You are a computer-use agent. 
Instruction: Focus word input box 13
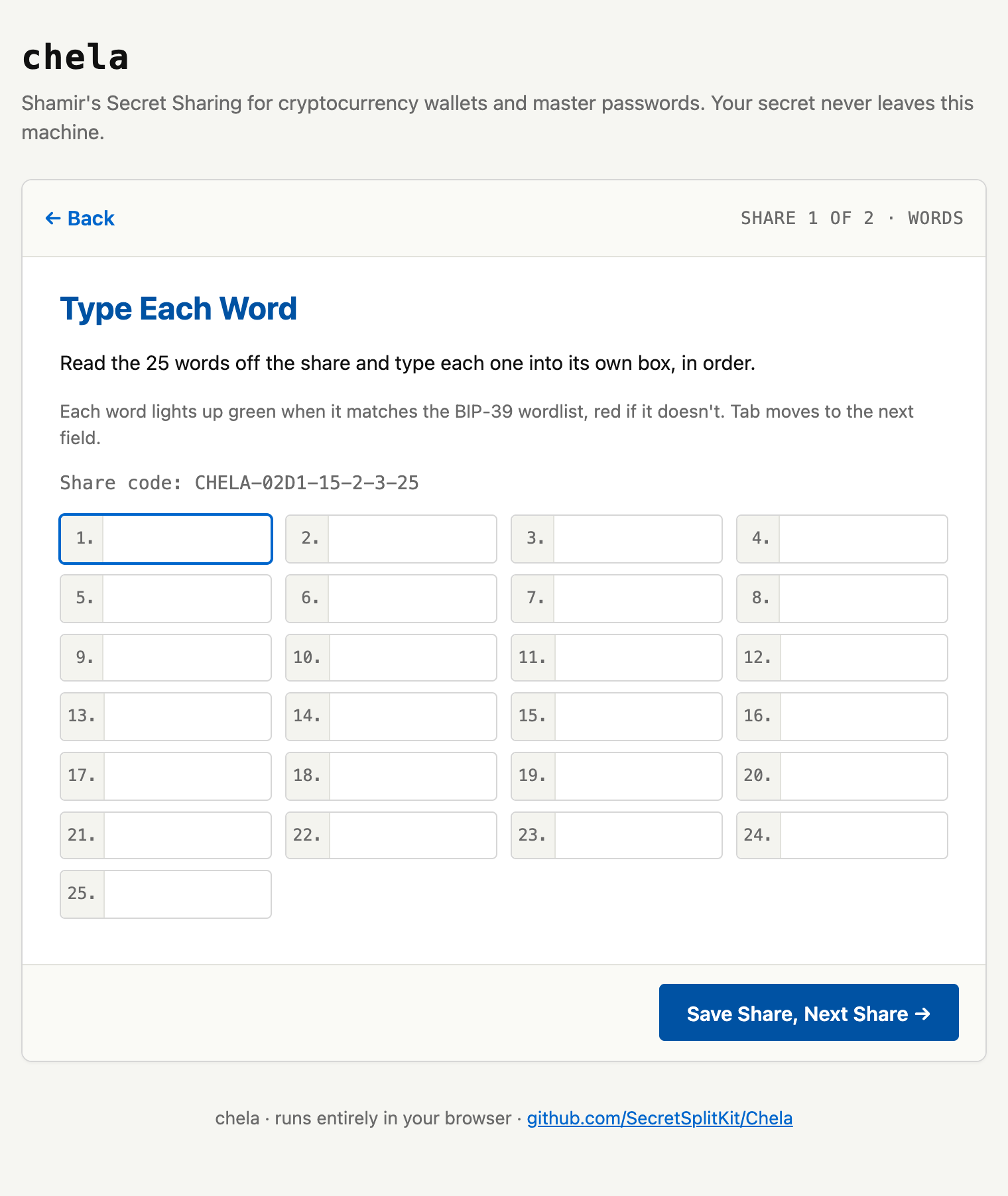tap(188, 717)
